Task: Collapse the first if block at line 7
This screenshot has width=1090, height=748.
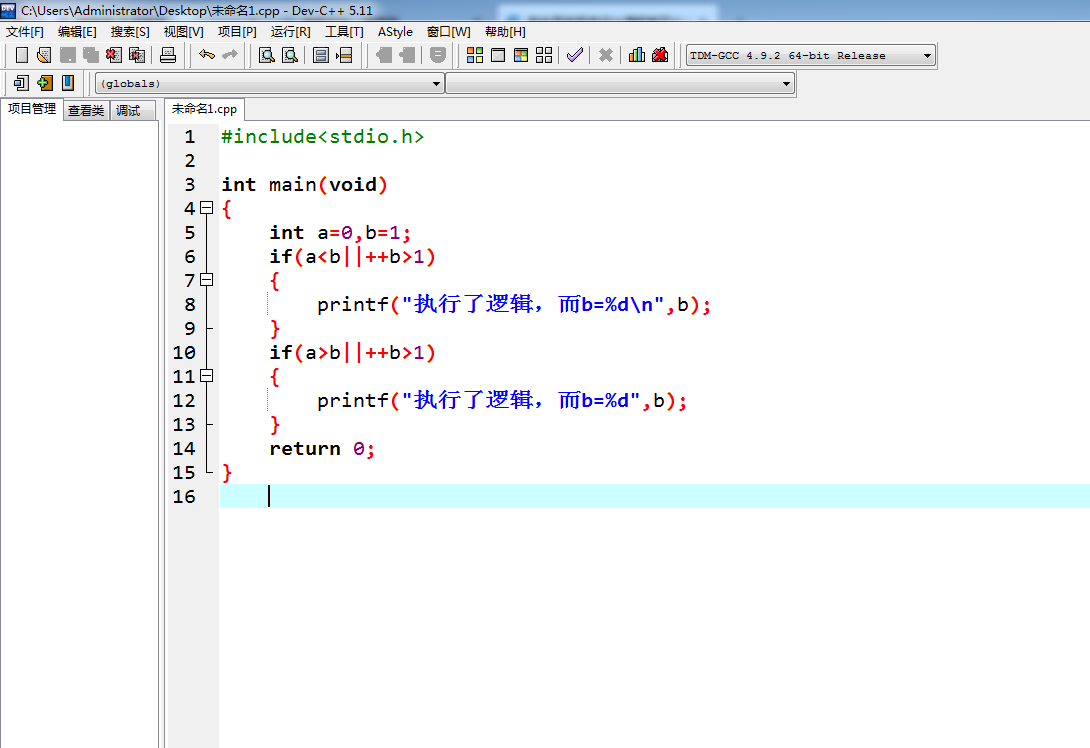Action: pos(206,279)
